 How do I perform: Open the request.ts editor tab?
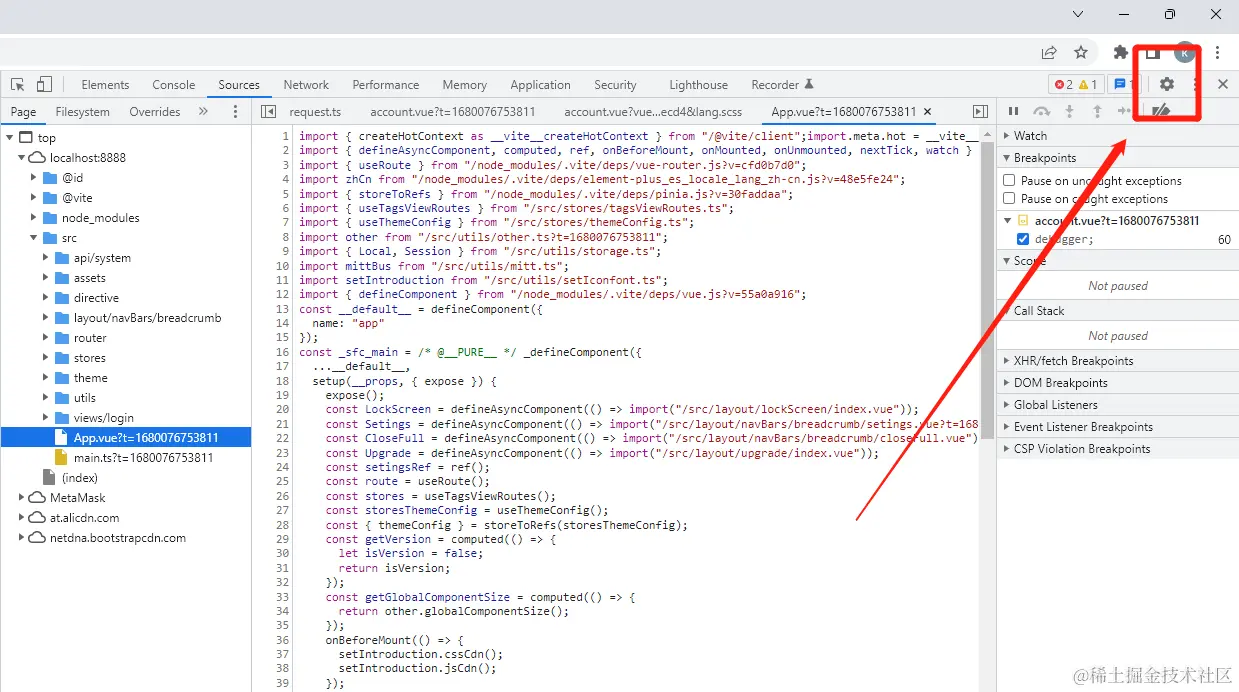(x=315, y=112)
